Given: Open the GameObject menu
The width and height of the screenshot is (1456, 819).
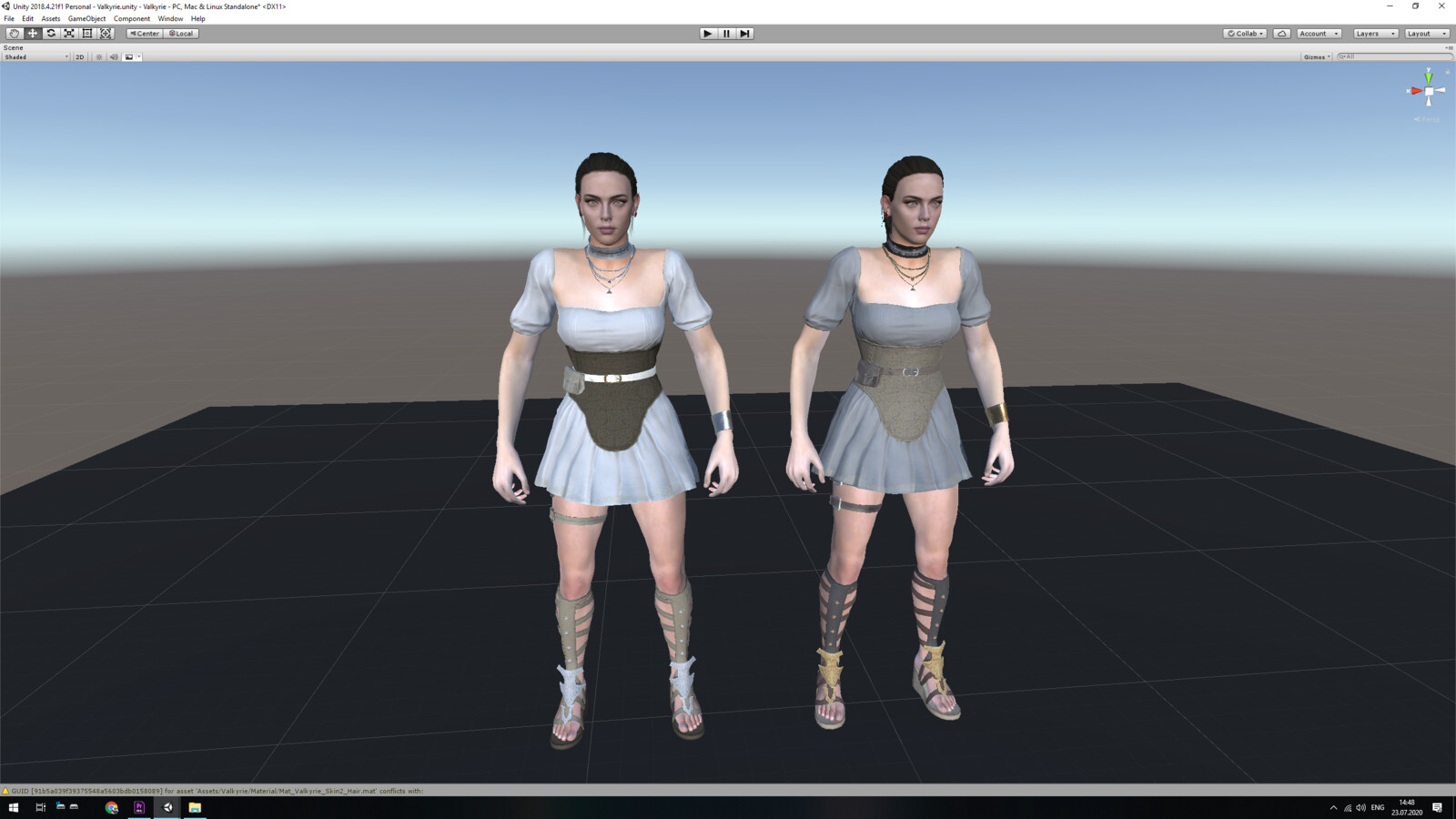Looking at the screenshot, I should tap(86, 18).
